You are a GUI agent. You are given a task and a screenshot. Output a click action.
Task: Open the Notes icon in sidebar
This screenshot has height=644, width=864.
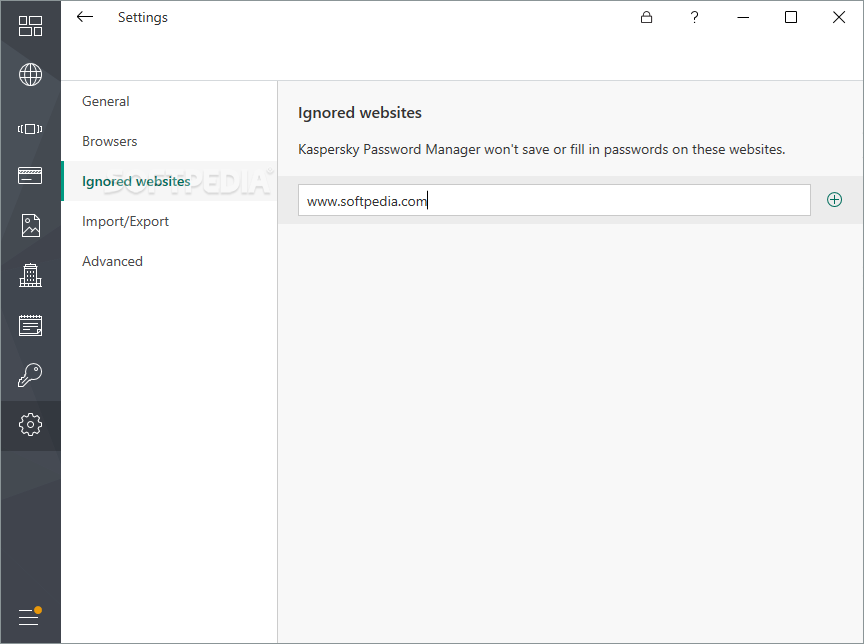pos(30,326)
